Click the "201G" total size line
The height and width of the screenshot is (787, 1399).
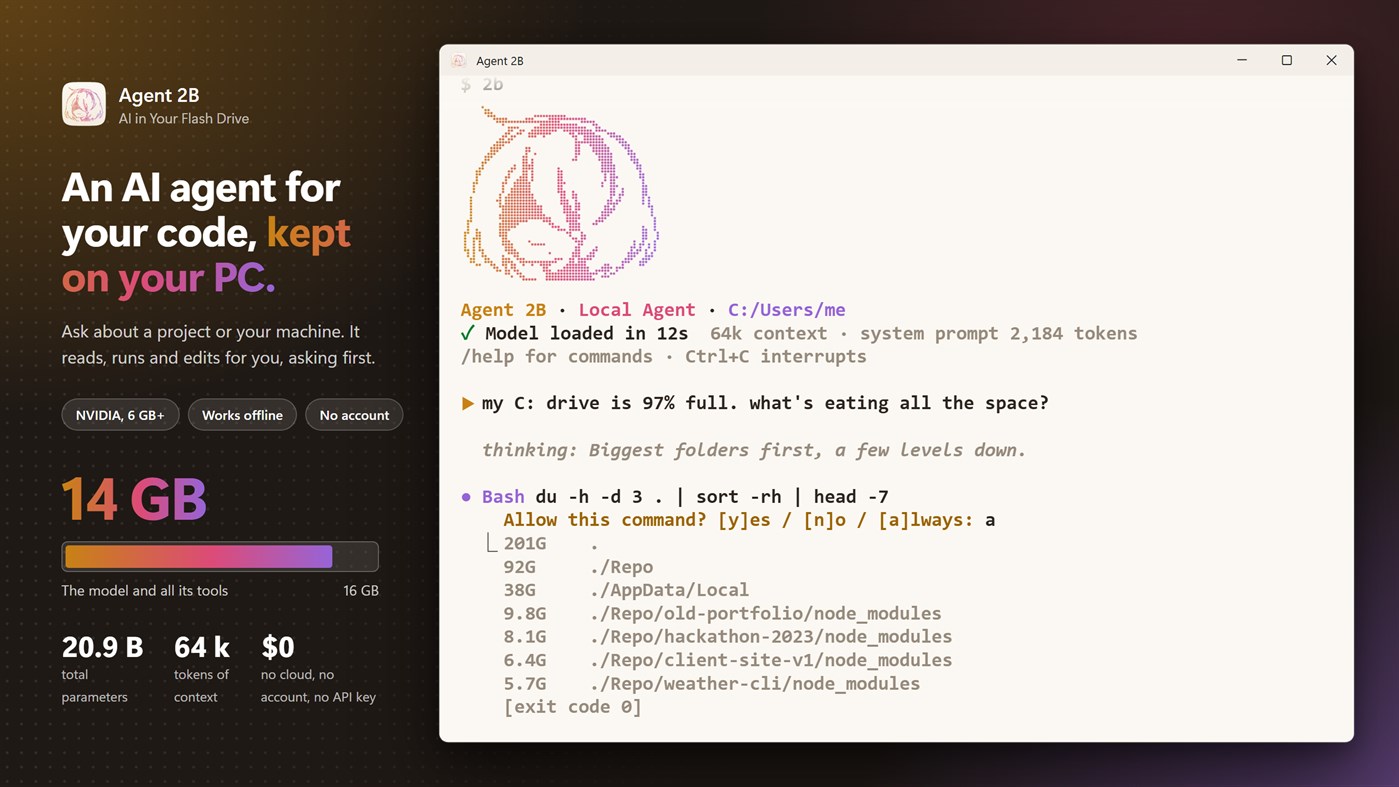pyautogui.click(x=550, y=544)
